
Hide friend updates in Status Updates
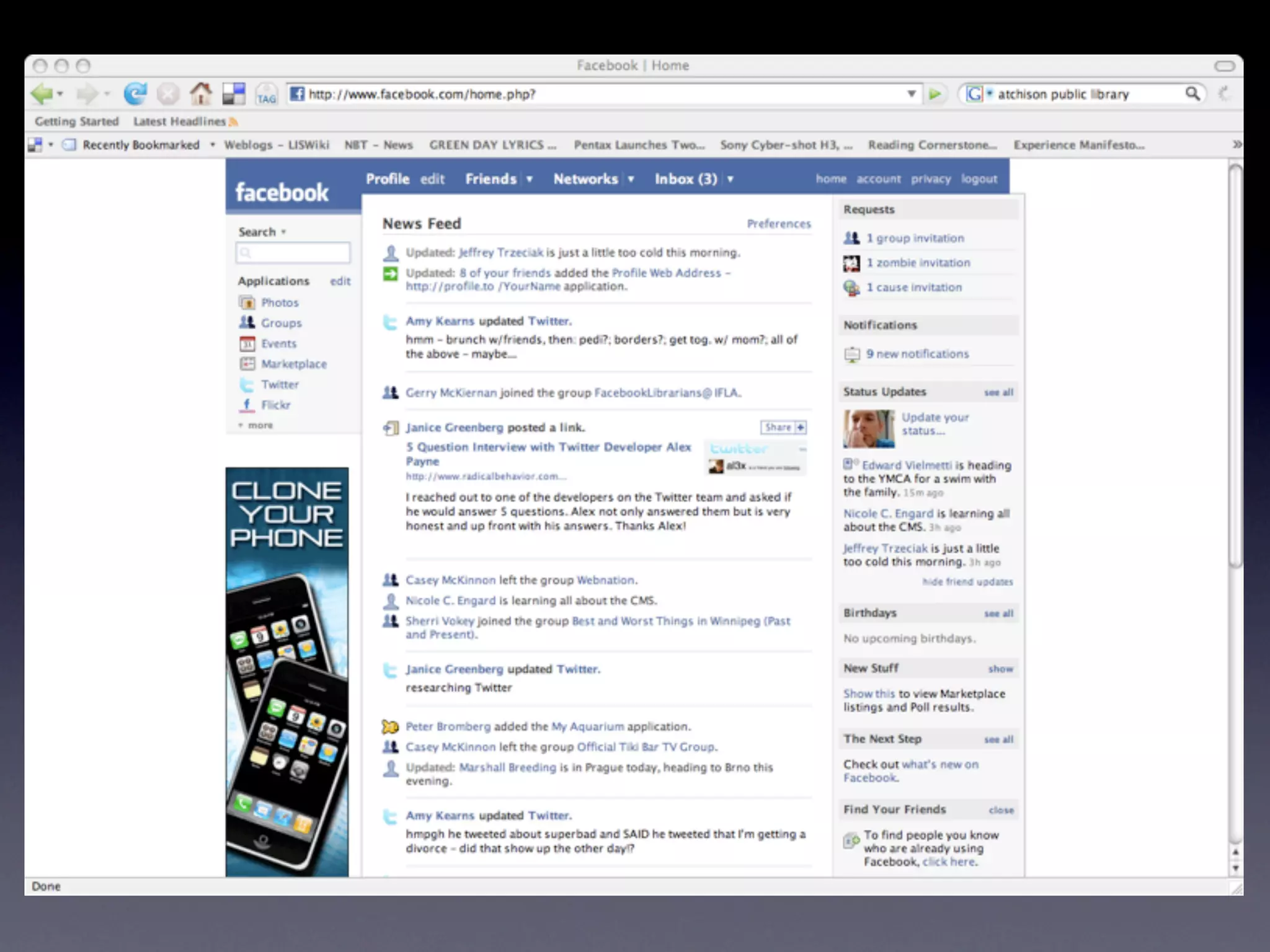[967, 581]
